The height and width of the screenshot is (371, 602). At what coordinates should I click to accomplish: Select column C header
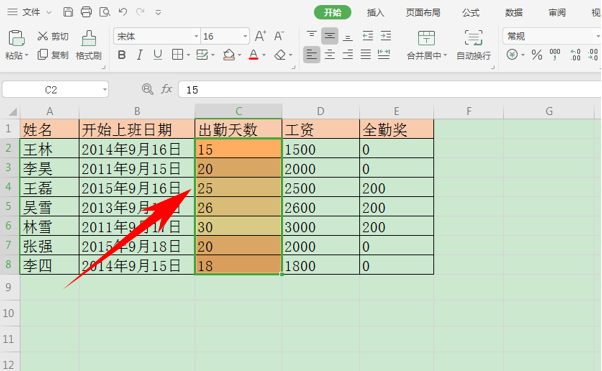coord(238,111)
